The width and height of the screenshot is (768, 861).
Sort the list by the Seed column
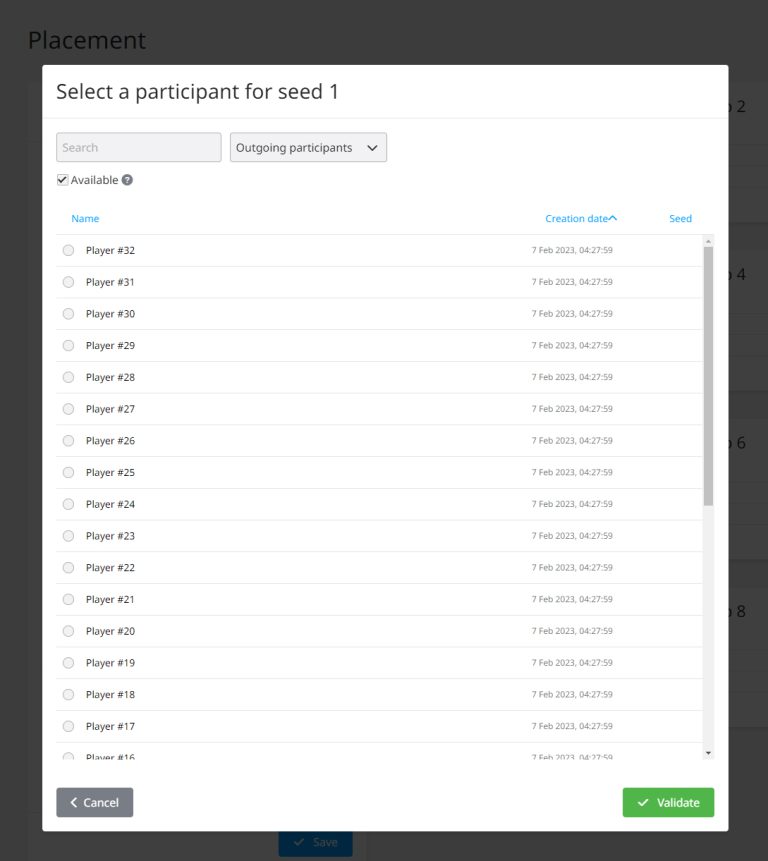[680, 218]
